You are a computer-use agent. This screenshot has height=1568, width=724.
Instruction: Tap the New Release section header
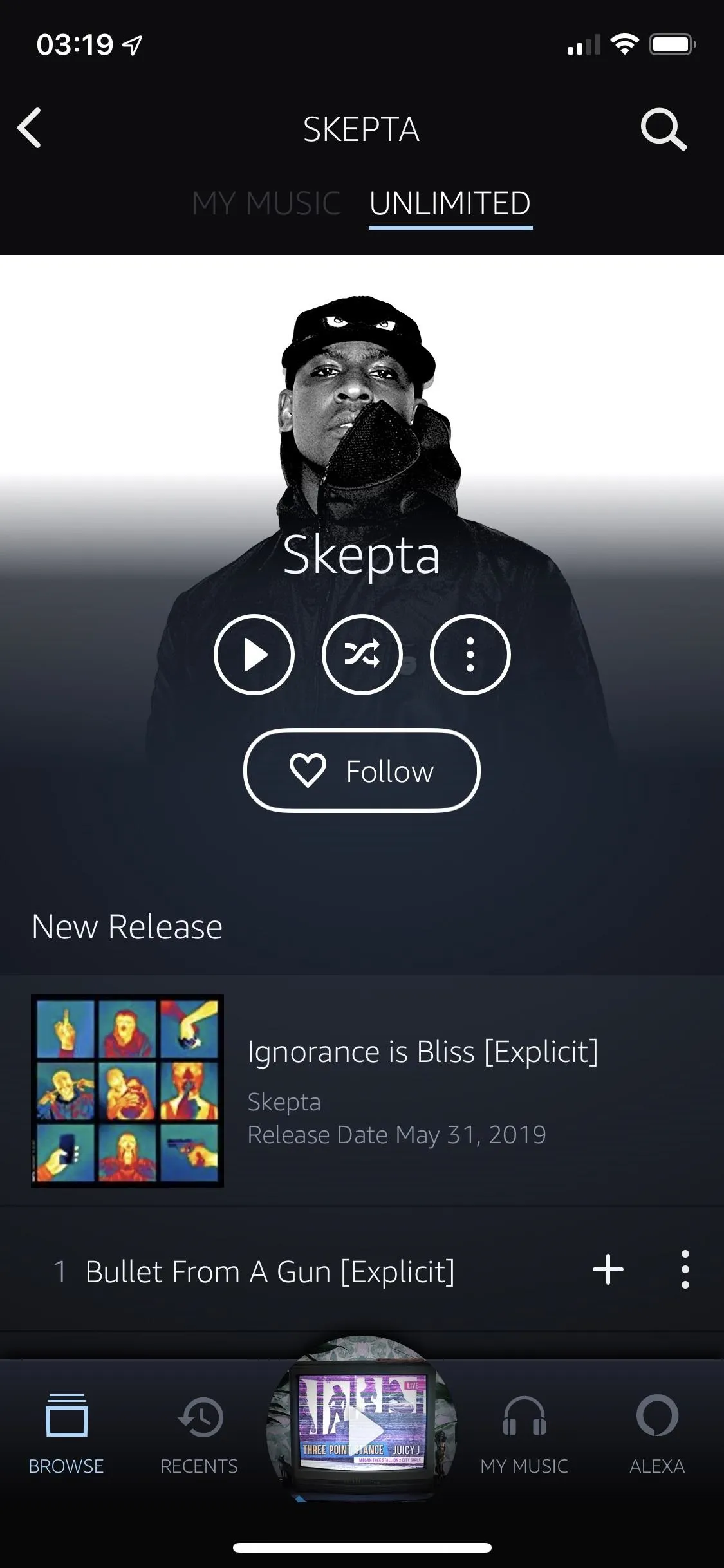coord(127,927)
